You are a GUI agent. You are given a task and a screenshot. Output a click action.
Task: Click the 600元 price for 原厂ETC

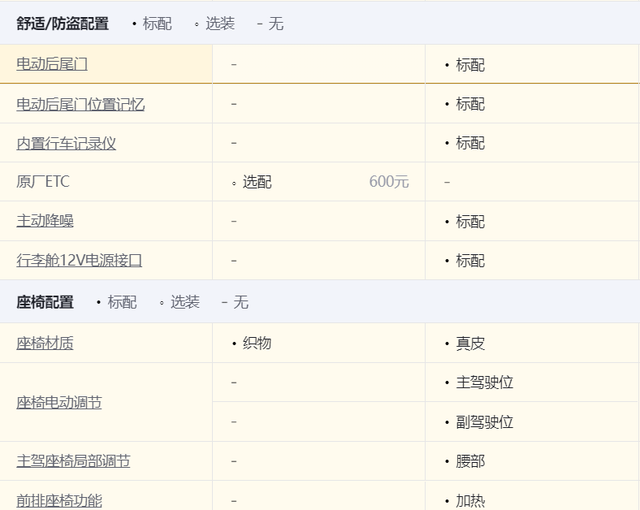tap(389, 182)
